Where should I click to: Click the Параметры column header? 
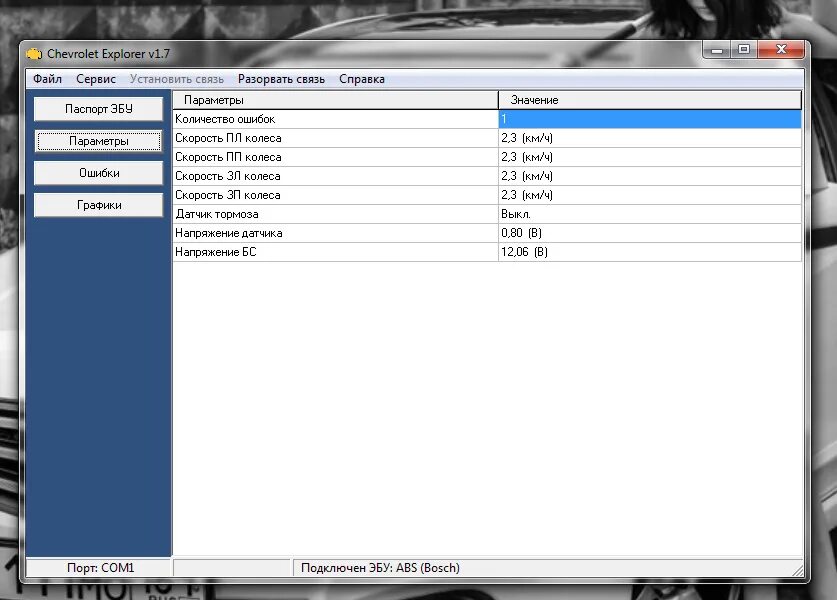335,100
